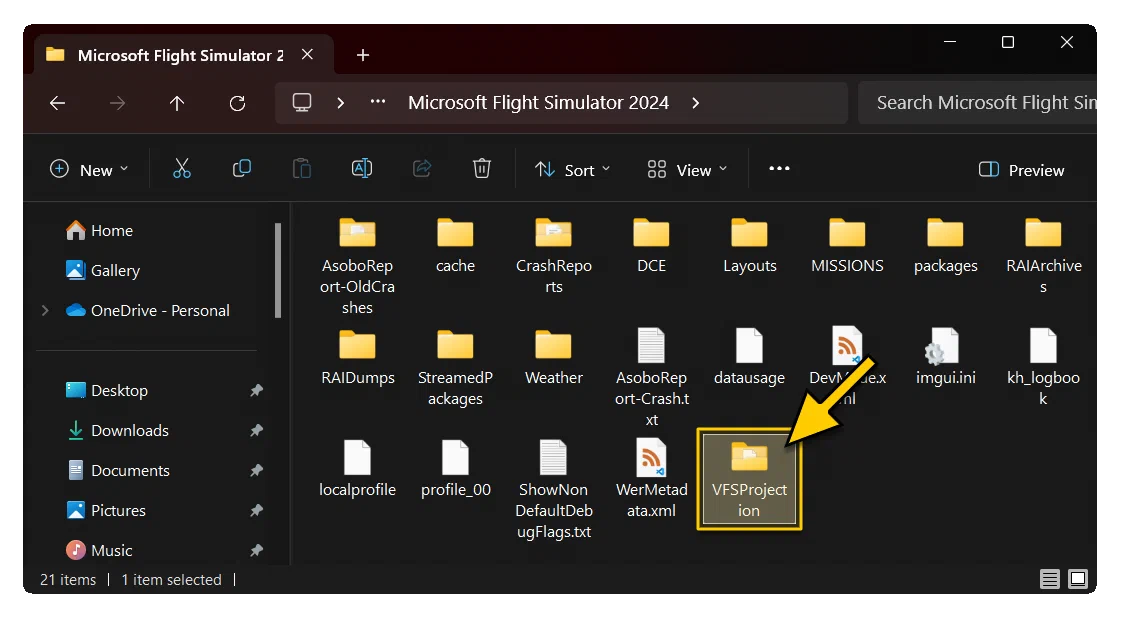This screenshot has width=1121, height=619.
Task: Select the RAIArchives folder
Action: pyautogui.click(x=1043, y=256)
